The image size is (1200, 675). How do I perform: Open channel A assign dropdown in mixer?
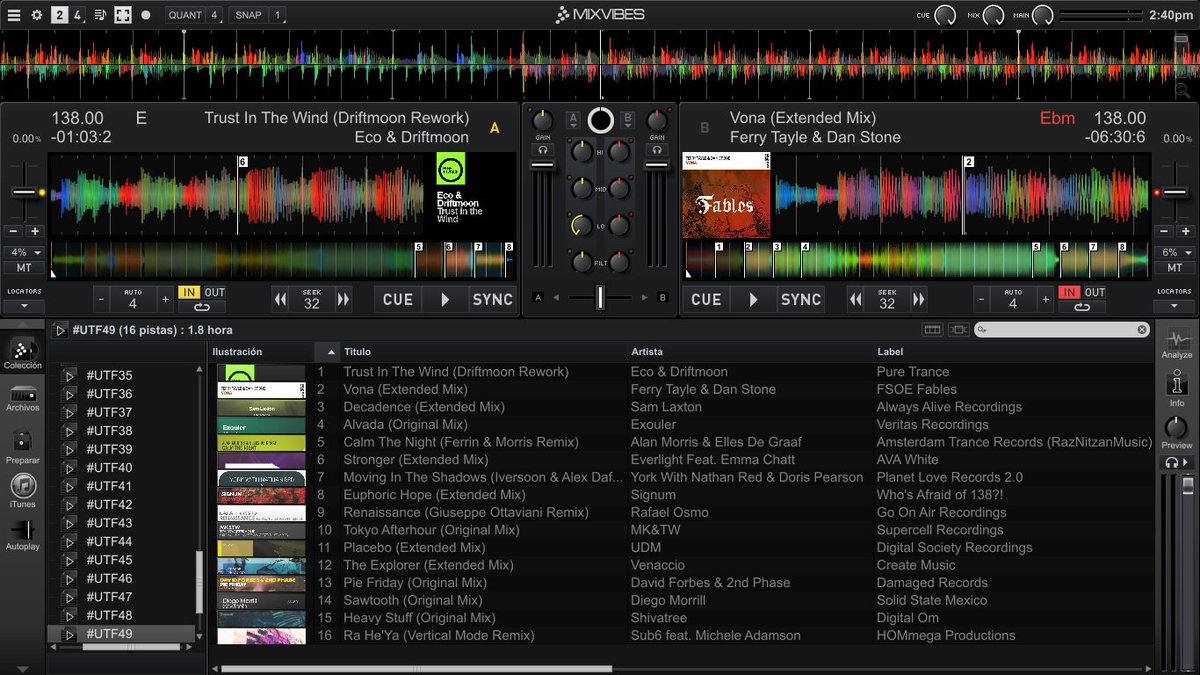coord(574,120)
